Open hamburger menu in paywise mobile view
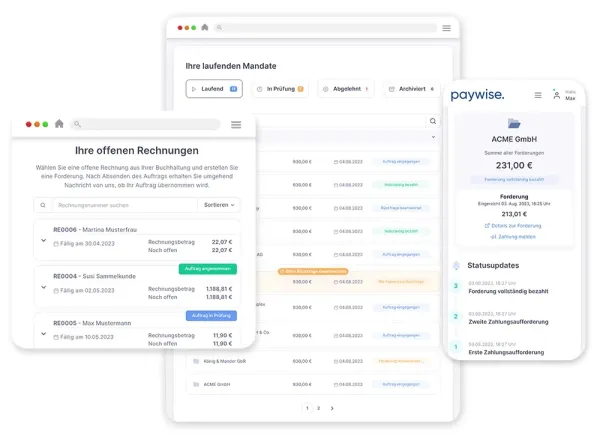The height and width of the screenshot is (440, 600). click(538, 95)
